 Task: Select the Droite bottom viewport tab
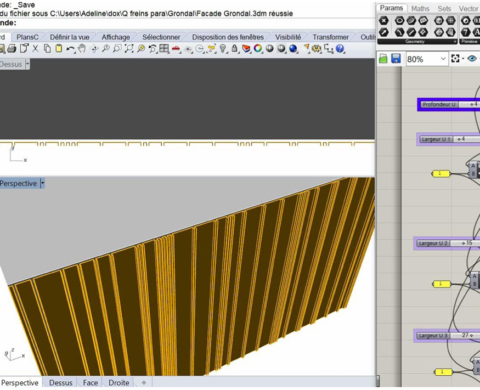coord(119,383)
